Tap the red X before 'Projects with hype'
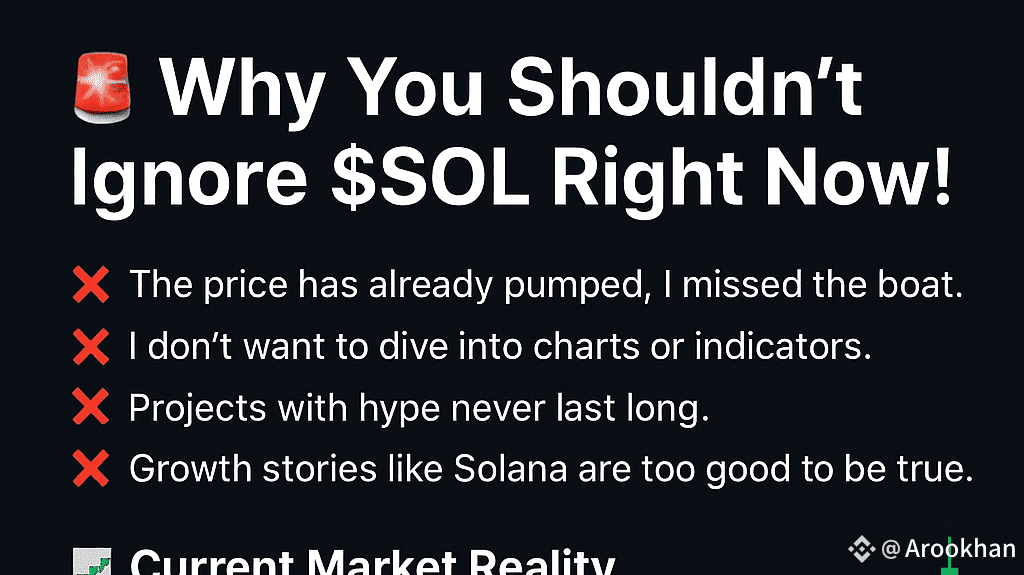Screen dimensions: 1024x575 click(x=91, y=406)
